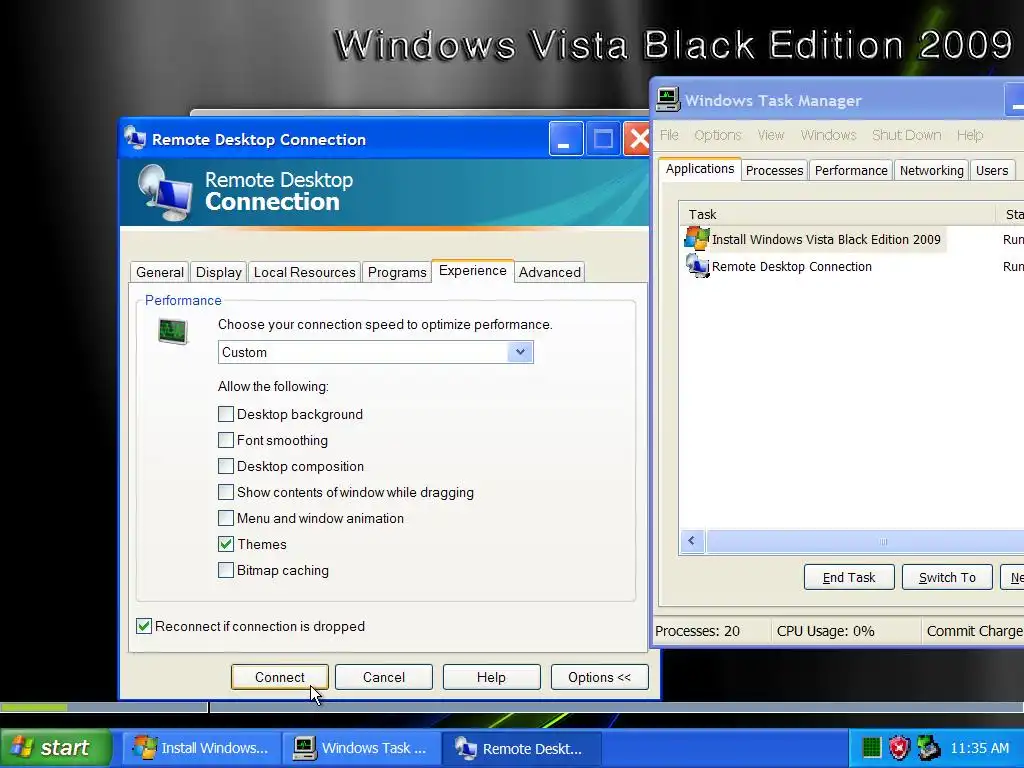Image resolution: width=1024 pixels, height=768 pixels.
Task: Click the task list horizontal scrollbar thumb
Action: point(865,541)
